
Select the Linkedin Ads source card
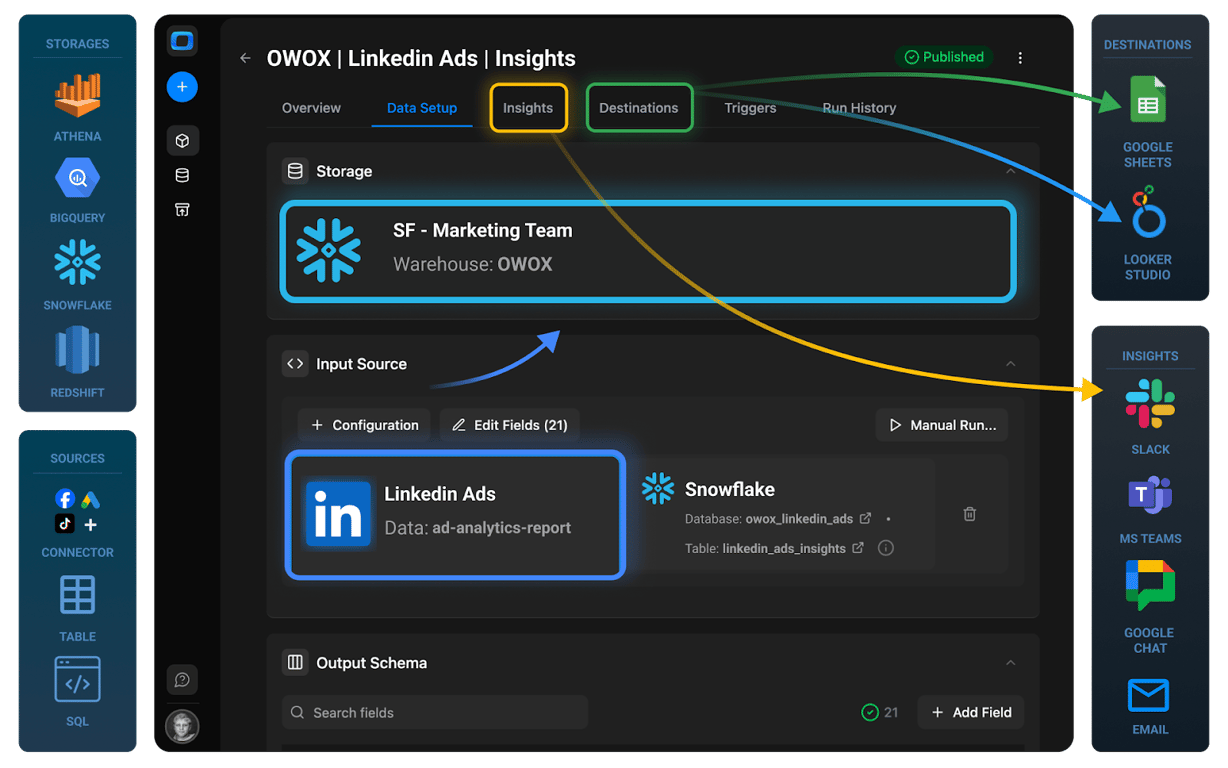click(x=456, y=514)
